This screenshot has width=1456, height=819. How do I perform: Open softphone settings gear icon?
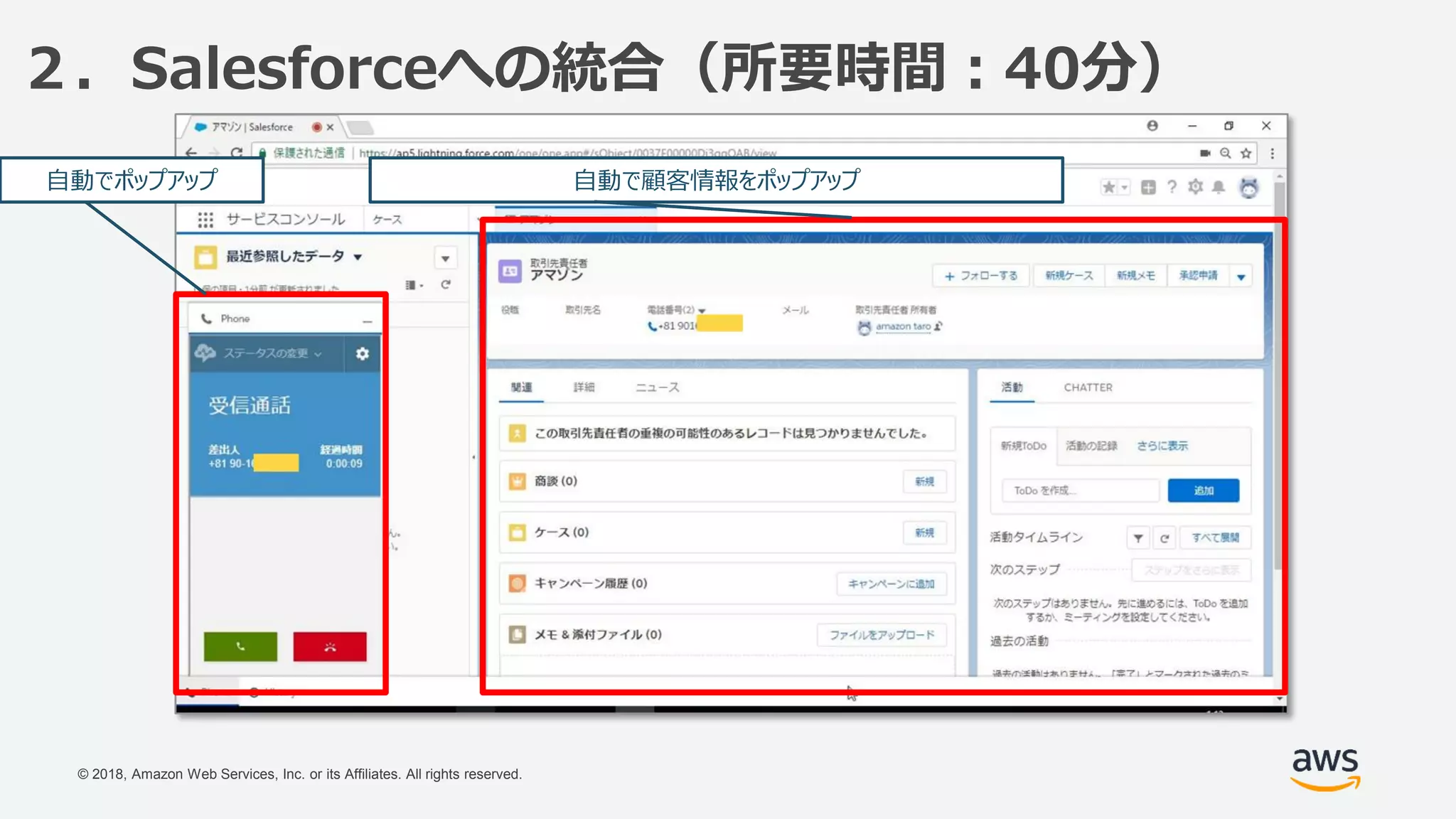point(363,353)
